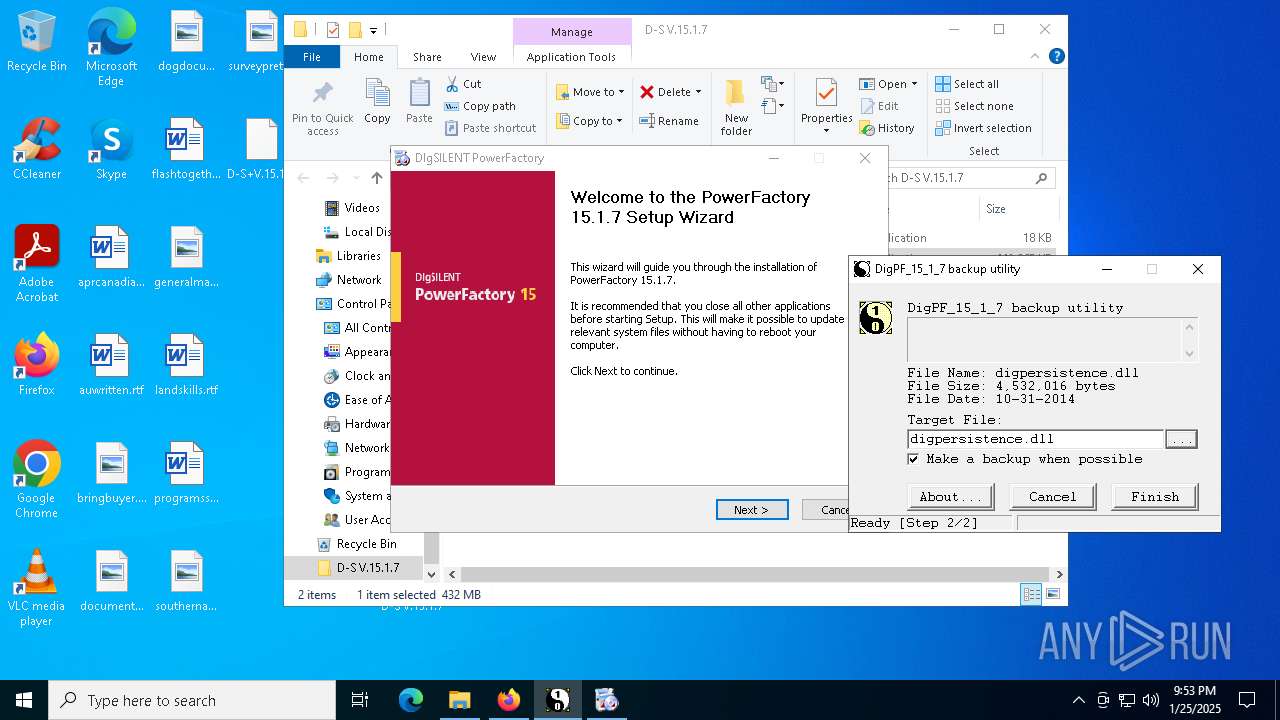
Task: Click Cancel in the backup utility dialog
Action: coord(1053,496)
